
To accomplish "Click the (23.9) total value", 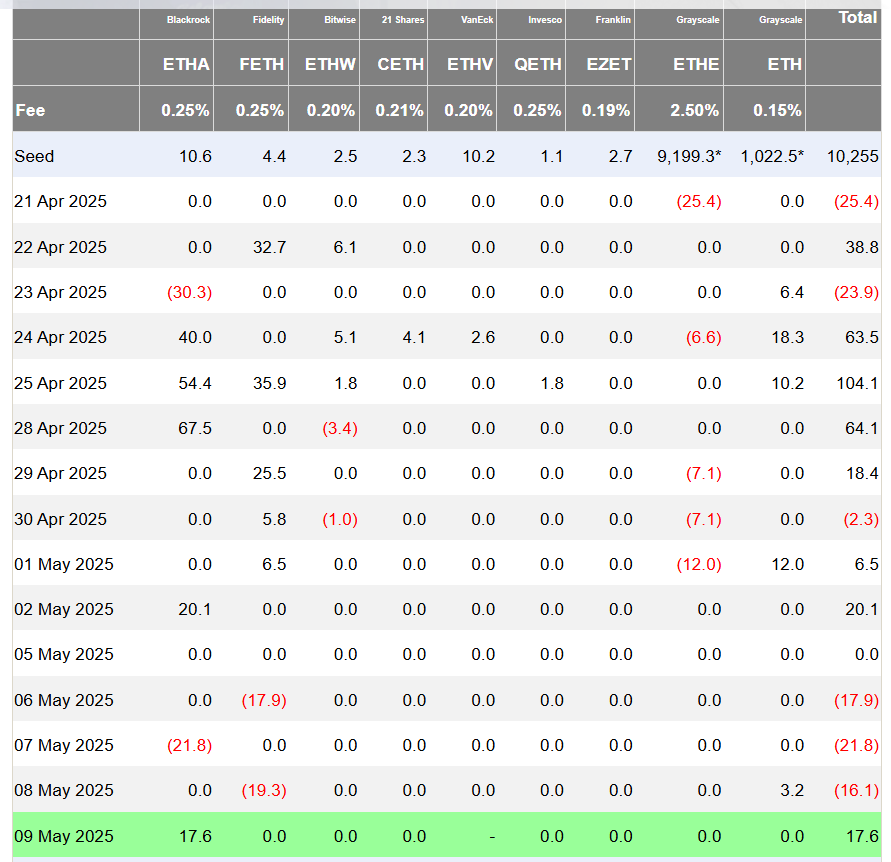I will pos(856,292).
